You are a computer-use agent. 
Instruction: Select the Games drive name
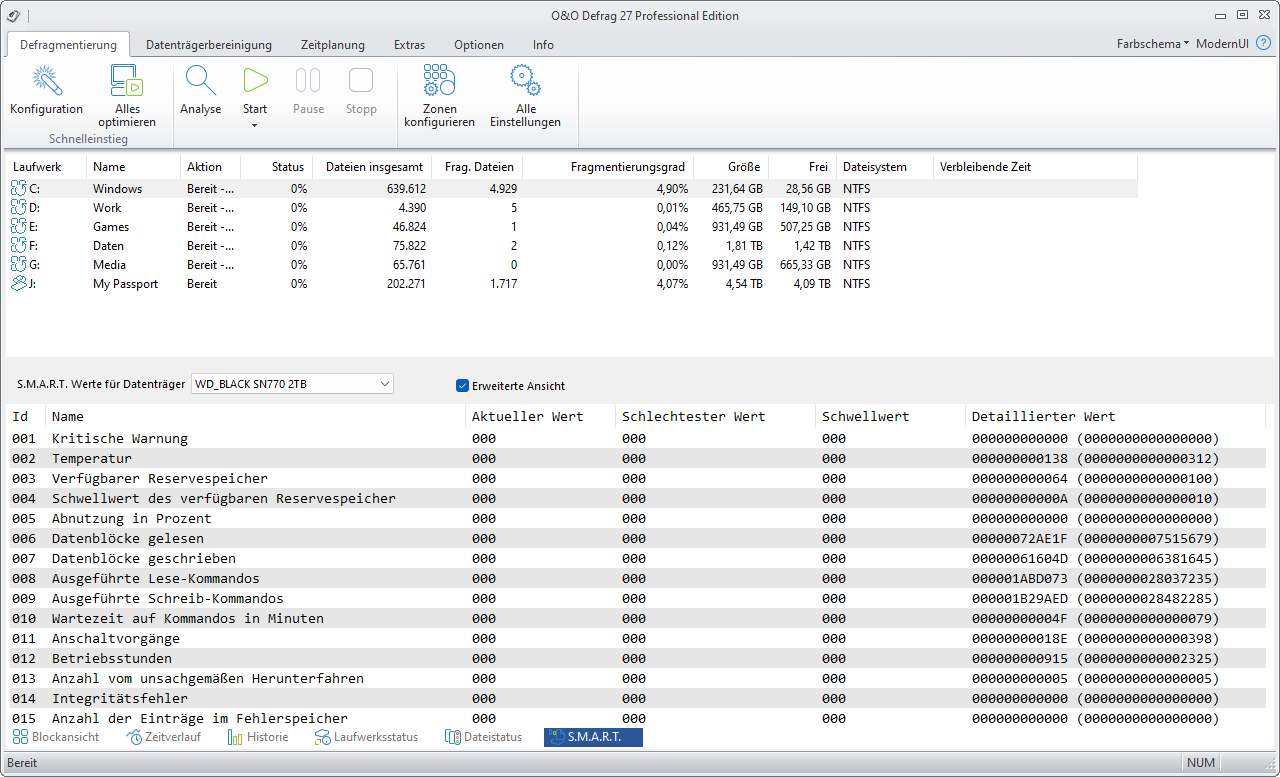tap(111, 227)
